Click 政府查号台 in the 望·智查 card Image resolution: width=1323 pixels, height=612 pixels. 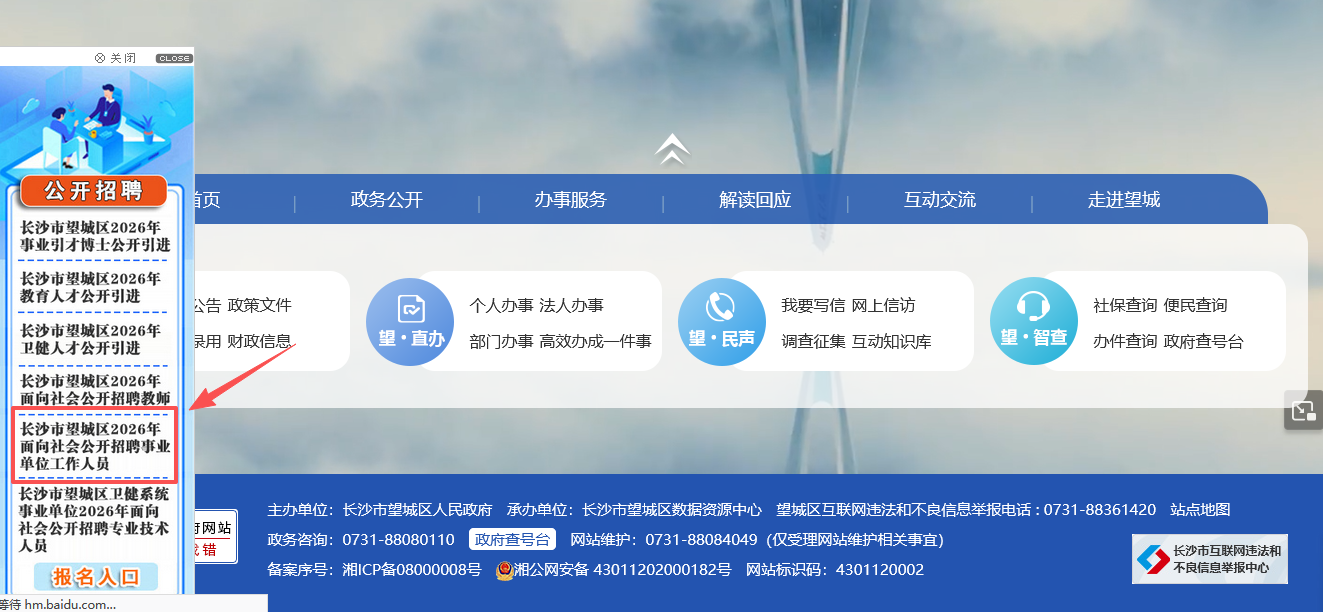[x=1204, y=341]
